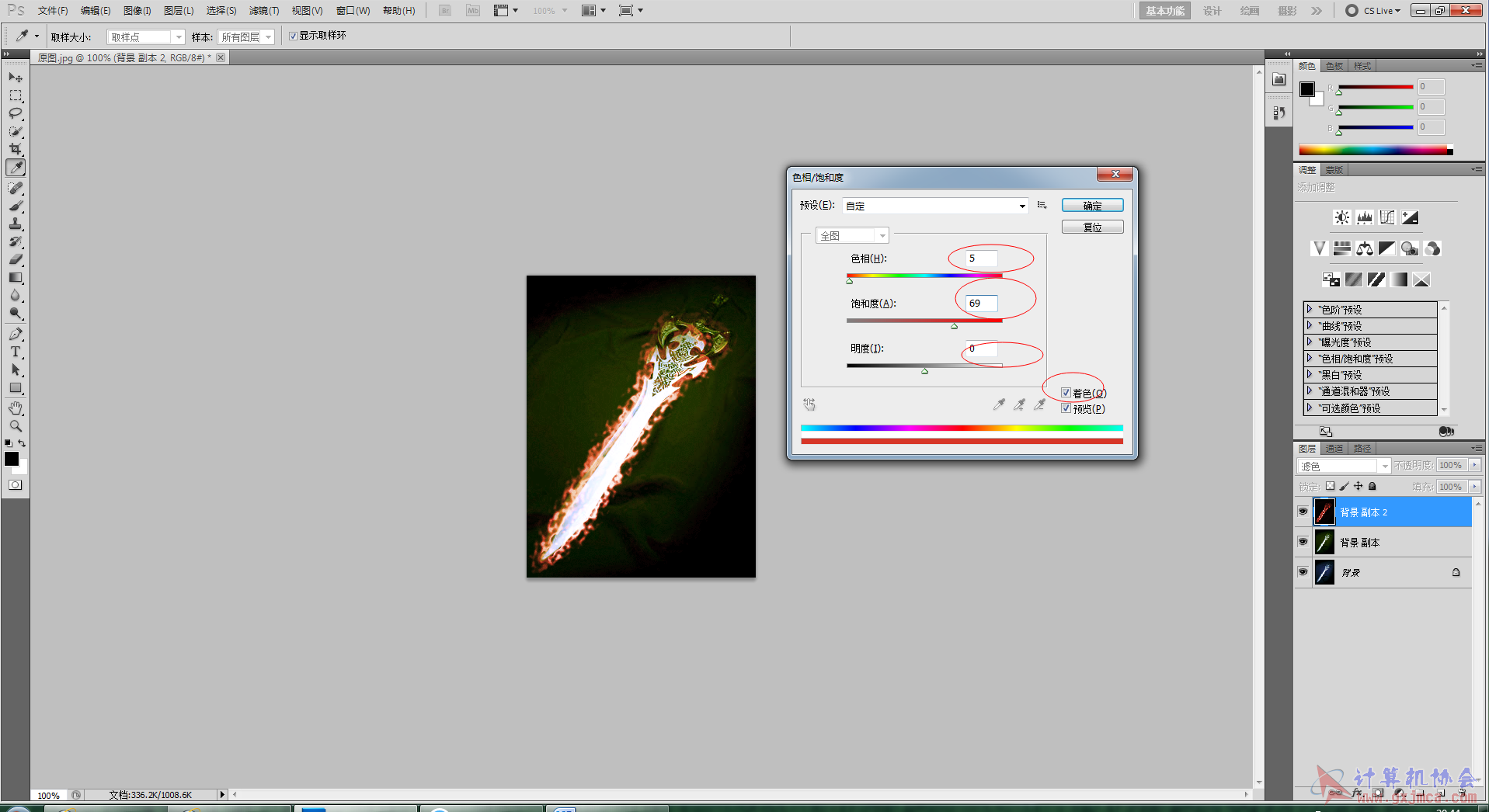Switch to the 蒙版 tab
The height and width of the screenshot is (812, 1489).
click(x=1334, y=170)
